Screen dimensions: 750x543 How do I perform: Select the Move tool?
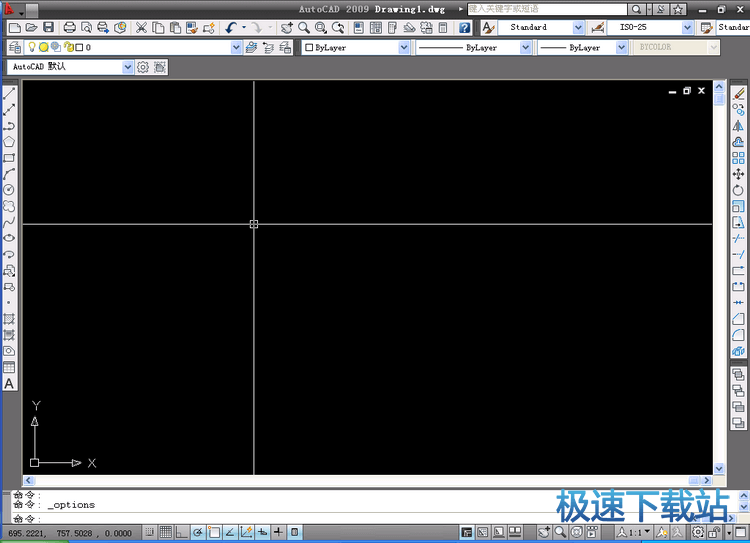pyautogui.click(x=739, y=174)
